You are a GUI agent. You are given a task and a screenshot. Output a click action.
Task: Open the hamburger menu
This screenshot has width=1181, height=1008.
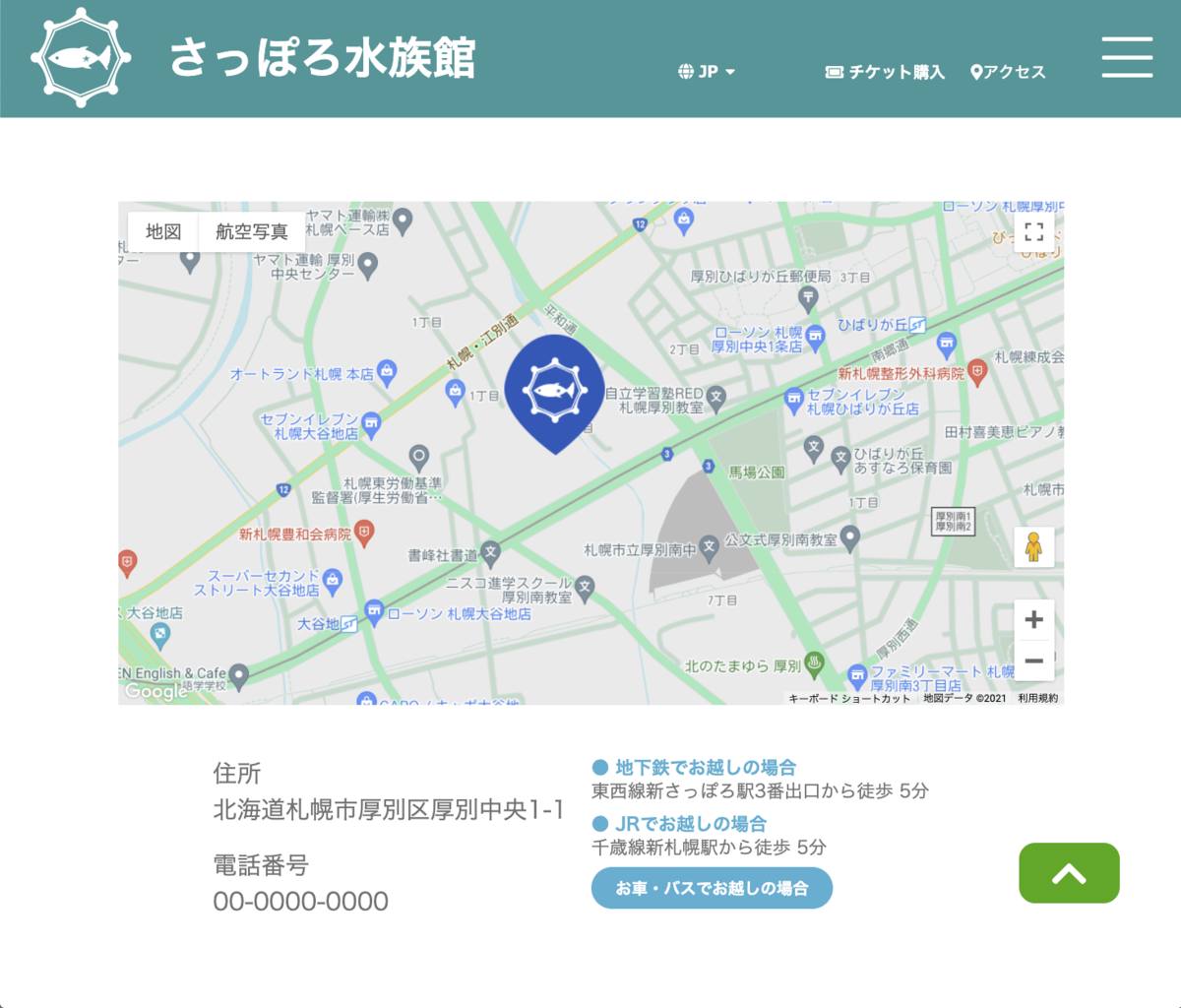1127,58
